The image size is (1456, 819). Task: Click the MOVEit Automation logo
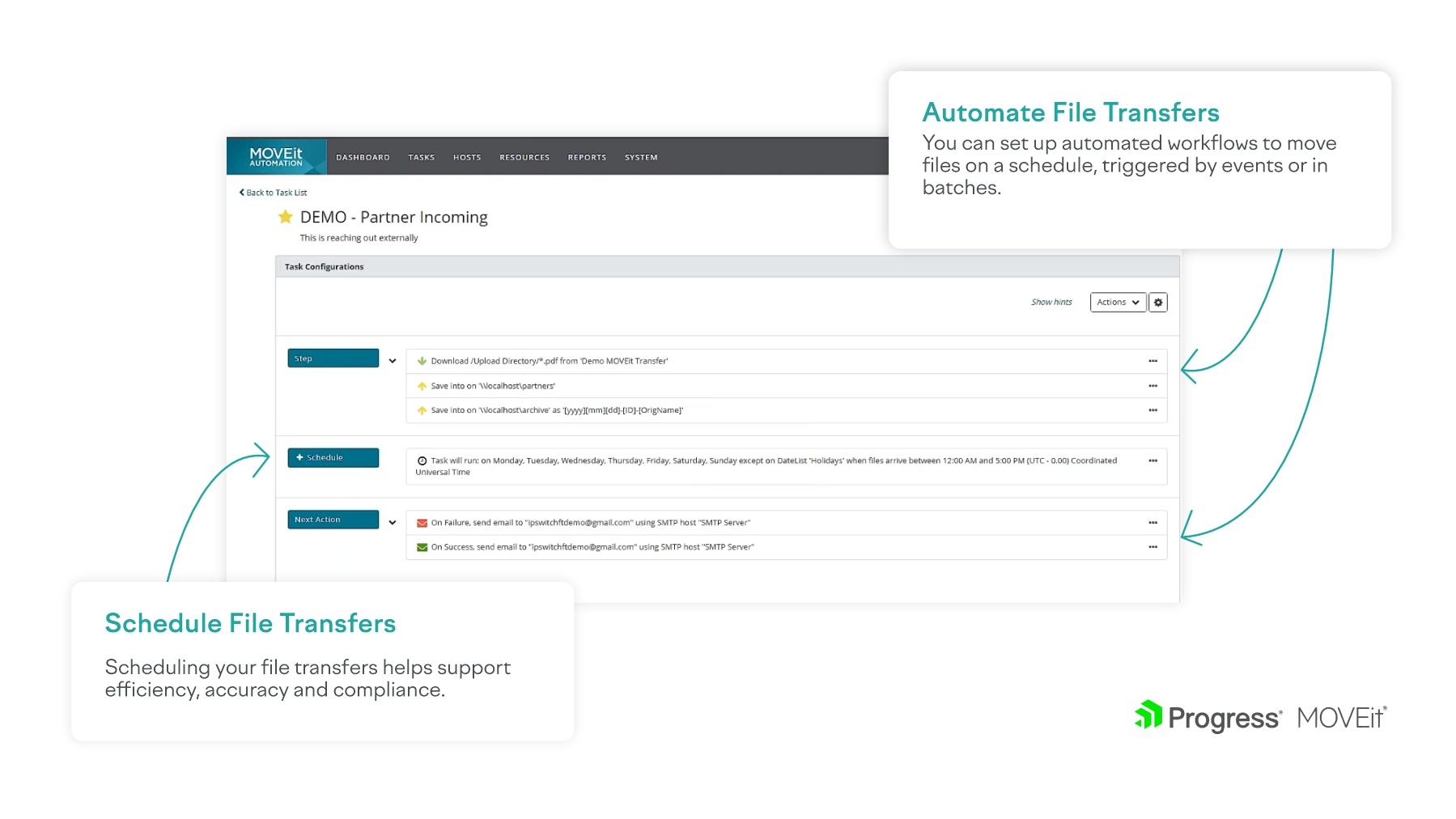(x=276, y=157)
